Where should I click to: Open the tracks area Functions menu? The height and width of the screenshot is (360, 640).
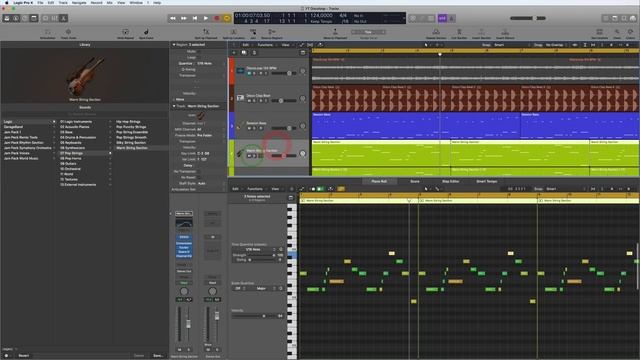click(x=265, y=45)
